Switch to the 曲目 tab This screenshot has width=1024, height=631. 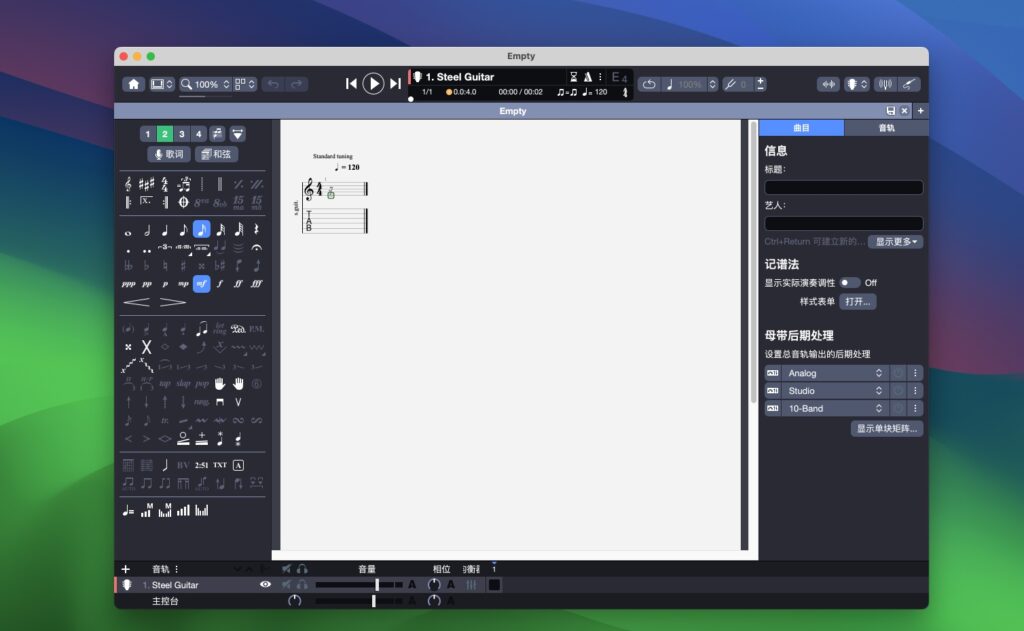point(800,128)
